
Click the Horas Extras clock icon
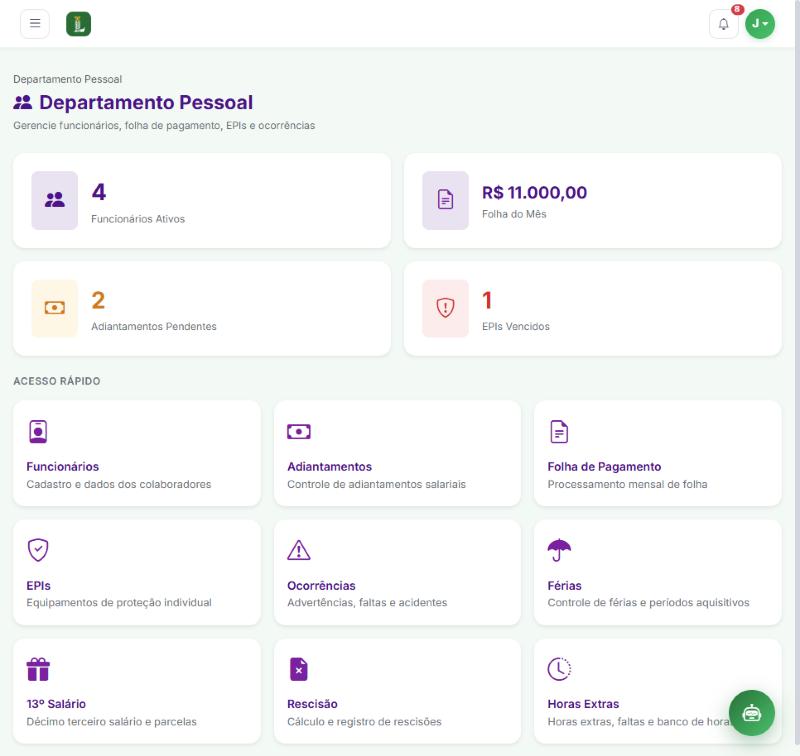pos(559,669)
